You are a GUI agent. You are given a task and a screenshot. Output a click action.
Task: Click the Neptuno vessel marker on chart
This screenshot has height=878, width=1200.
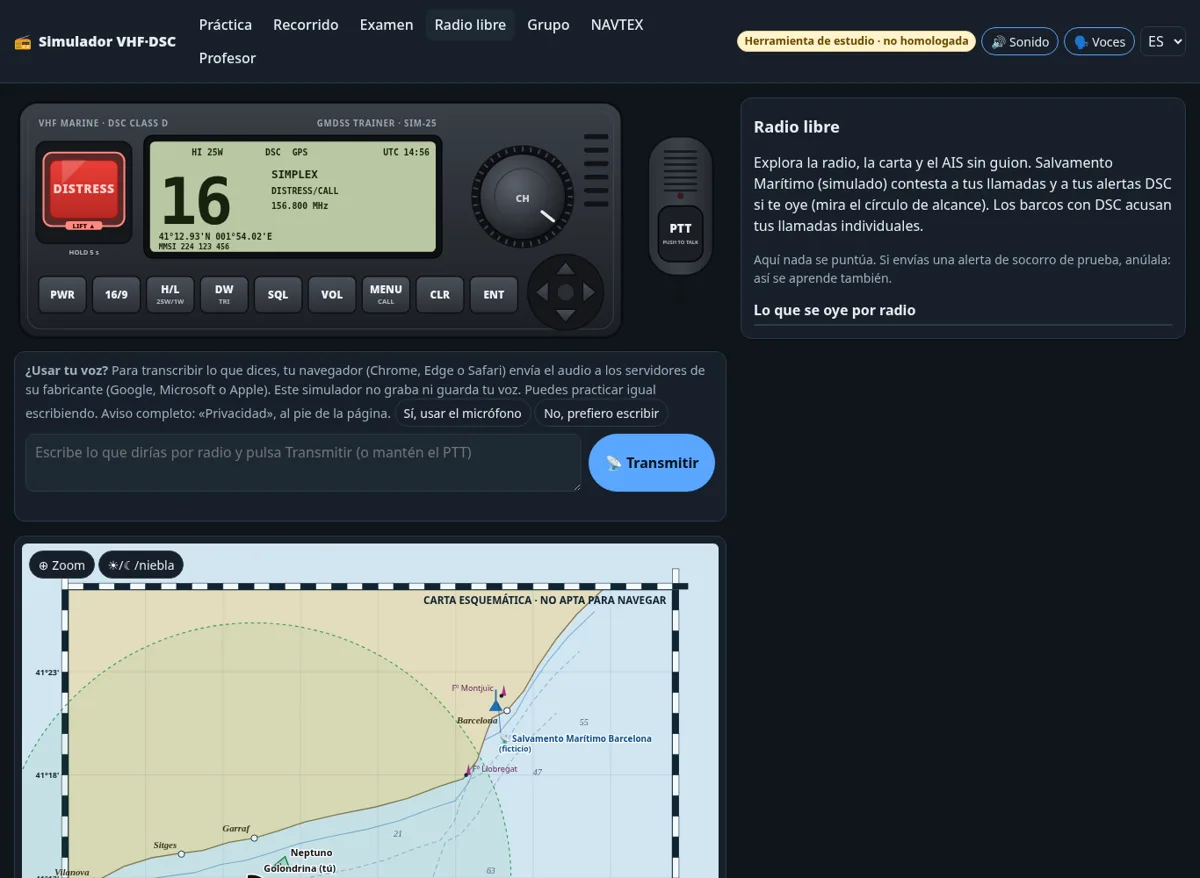[x=283, y=861]
